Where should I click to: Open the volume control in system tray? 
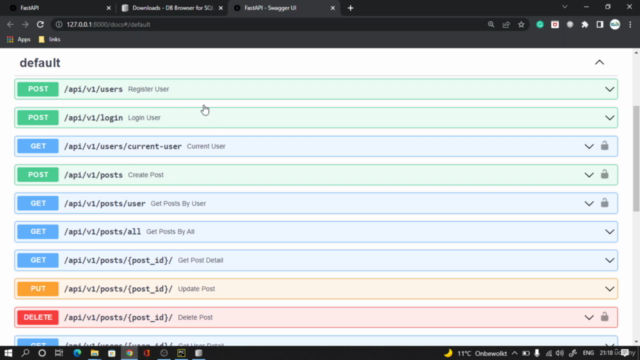pos(560,353)
